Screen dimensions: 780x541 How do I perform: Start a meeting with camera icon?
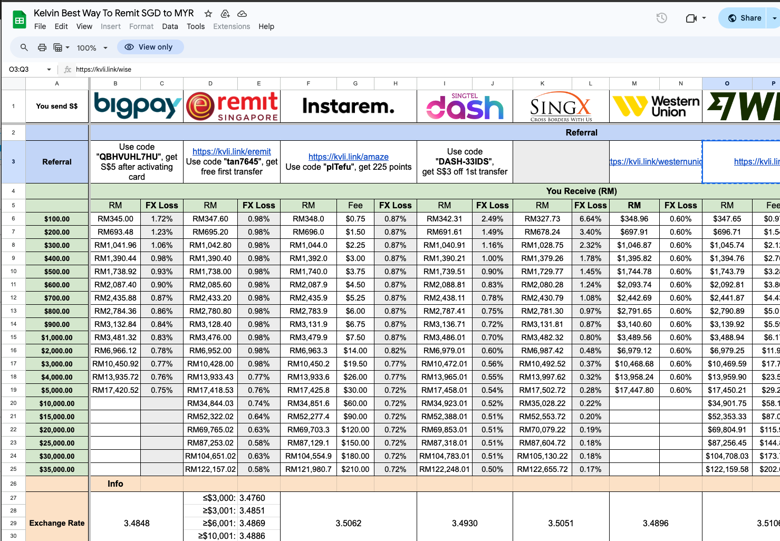pyautogui.click(x=690, y=18)
